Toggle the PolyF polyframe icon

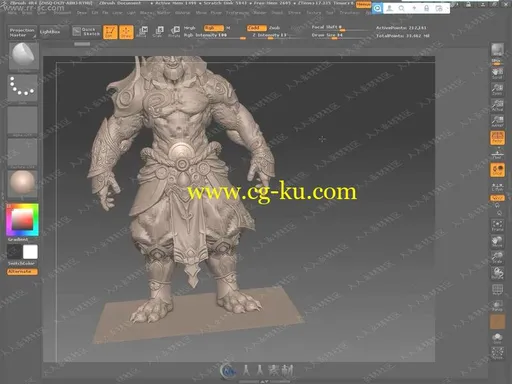pyautogui.click(x=497, y=290)
